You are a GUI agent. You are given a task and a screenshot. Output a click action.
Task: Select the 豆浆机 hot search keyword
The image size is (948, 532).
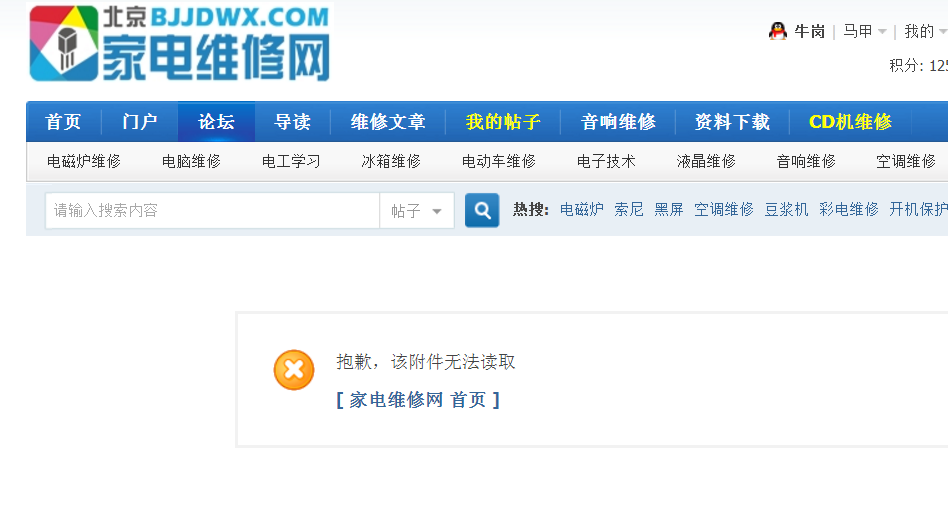(786, 210)
